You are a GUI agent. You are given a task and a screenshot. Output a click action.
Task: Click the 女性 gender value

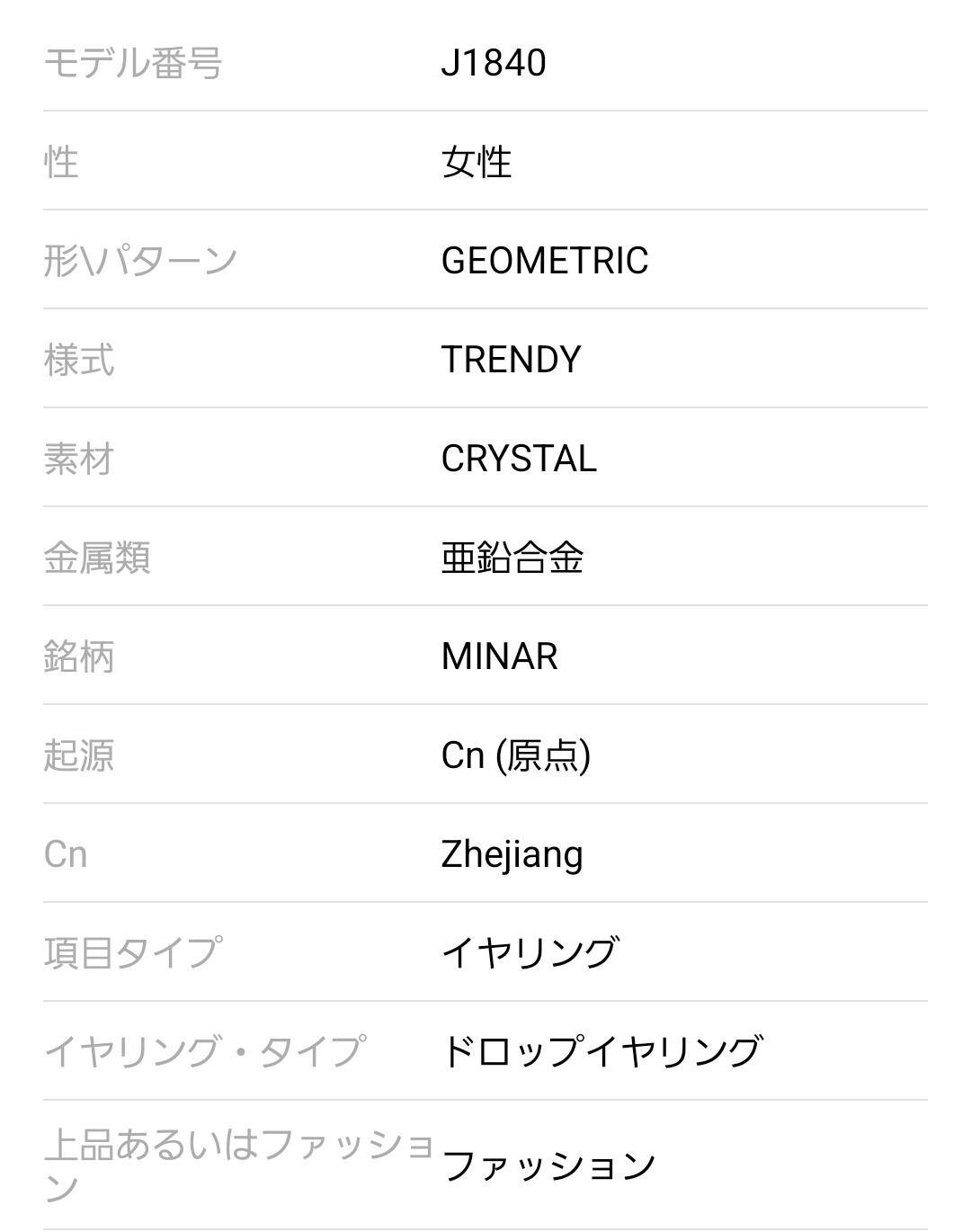click(477, 162)
